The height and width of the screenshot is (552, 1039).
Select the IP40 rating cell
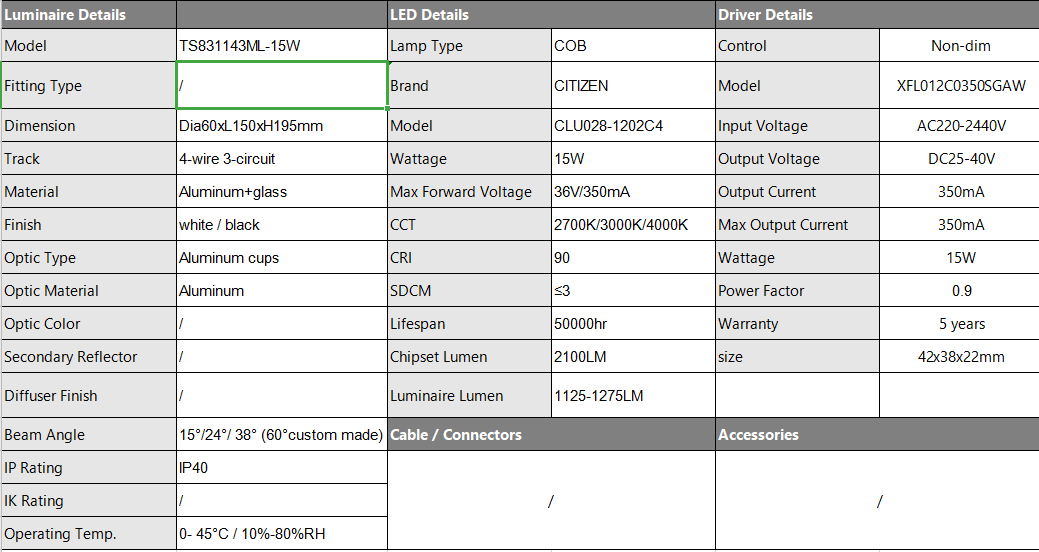[x=282, y=467]
